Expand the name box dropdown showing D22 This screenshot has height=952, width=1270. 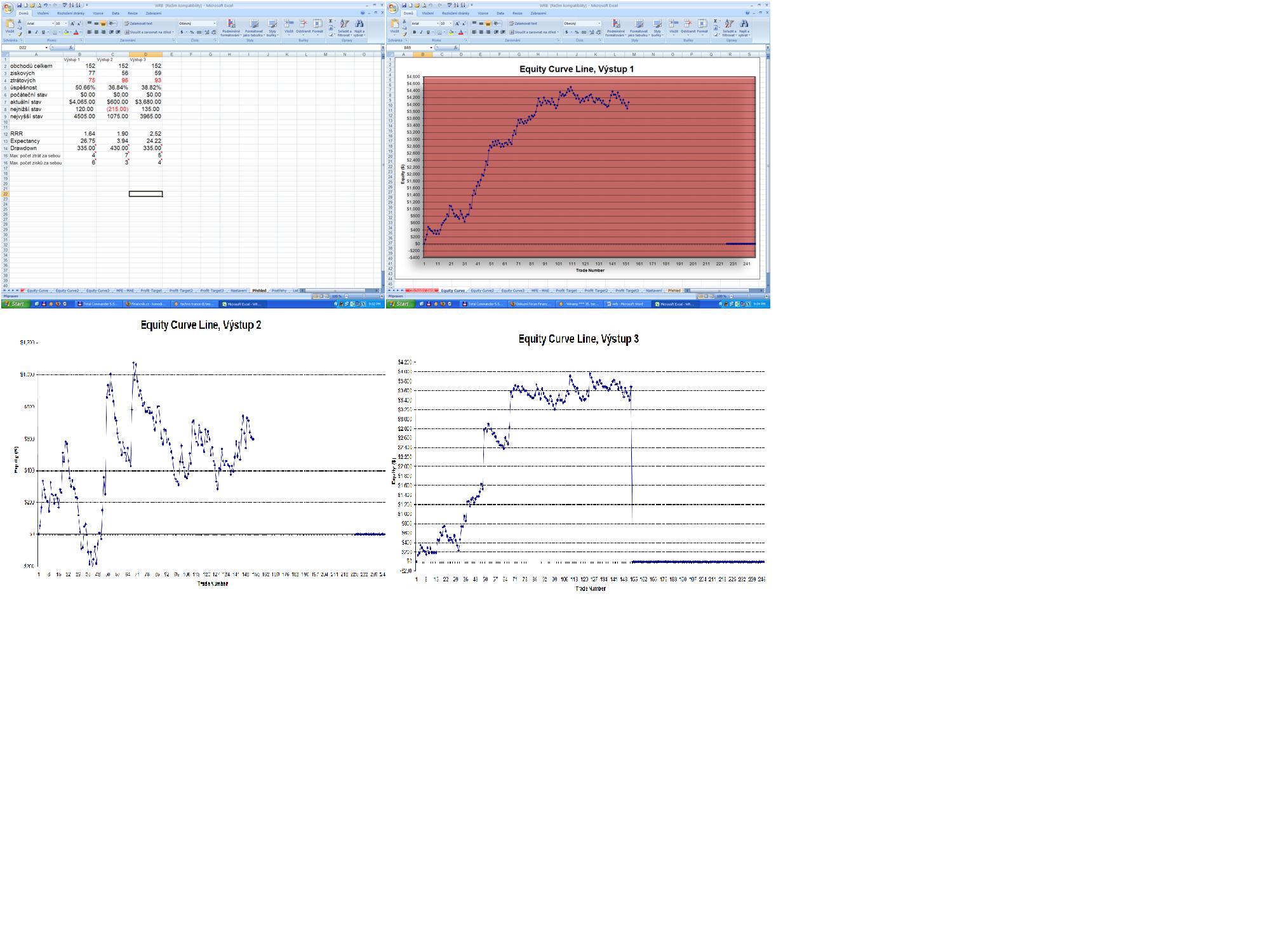click(x=46, y=48)
